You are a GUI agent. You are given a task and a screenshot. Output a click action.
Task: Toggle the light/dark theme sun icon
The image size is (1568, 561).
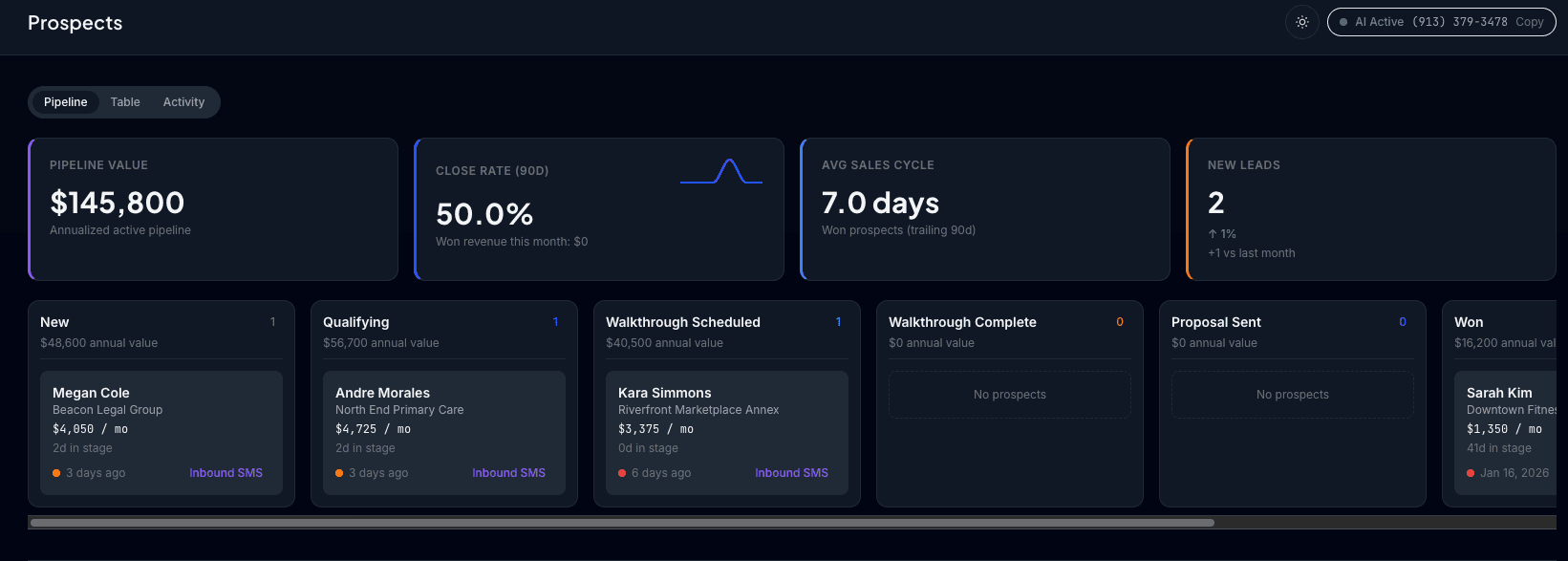click(1301, 22)
